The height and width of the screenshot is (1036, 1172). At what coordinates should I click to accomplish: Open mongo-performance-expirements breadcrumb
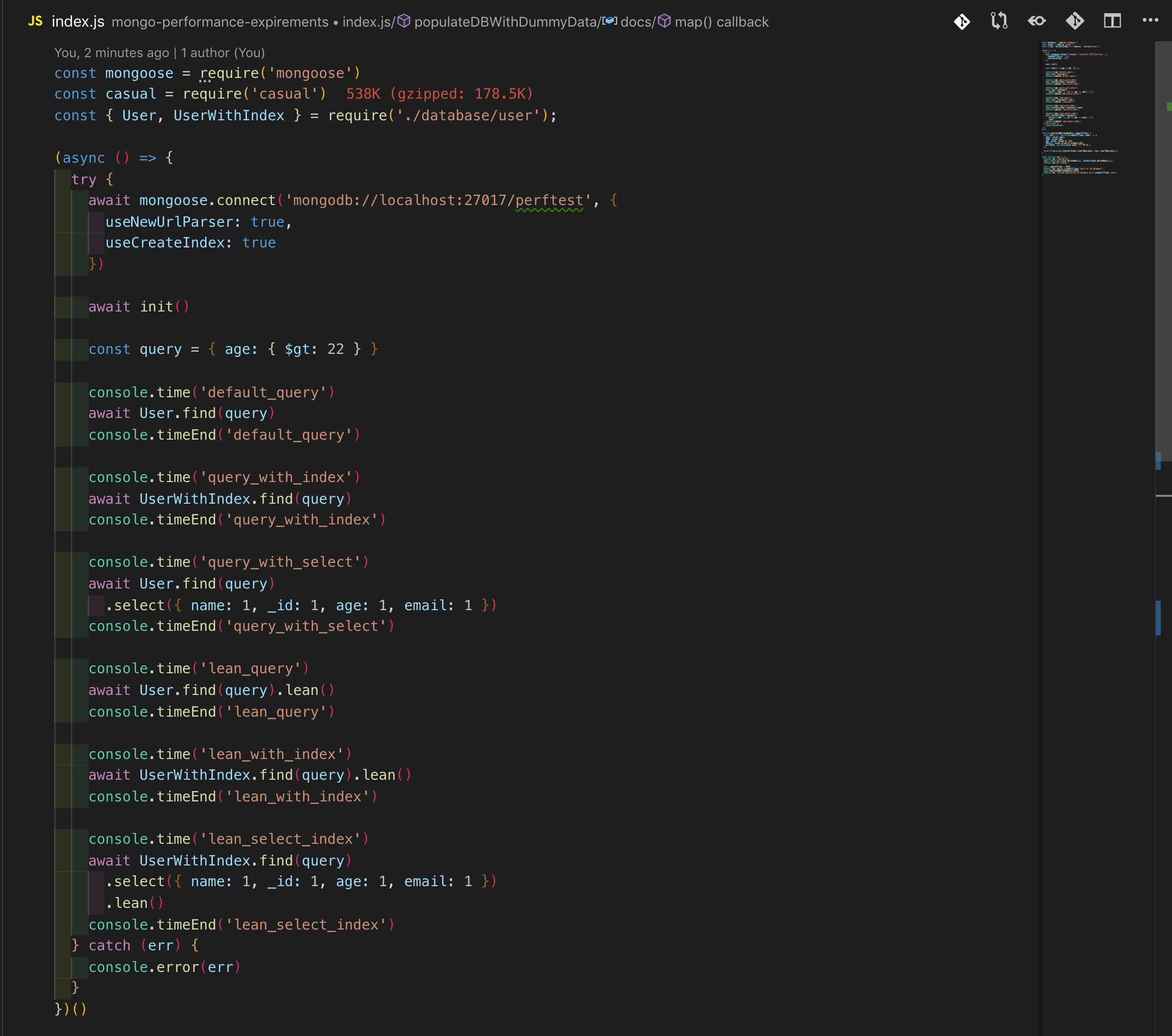pos(220,22)
